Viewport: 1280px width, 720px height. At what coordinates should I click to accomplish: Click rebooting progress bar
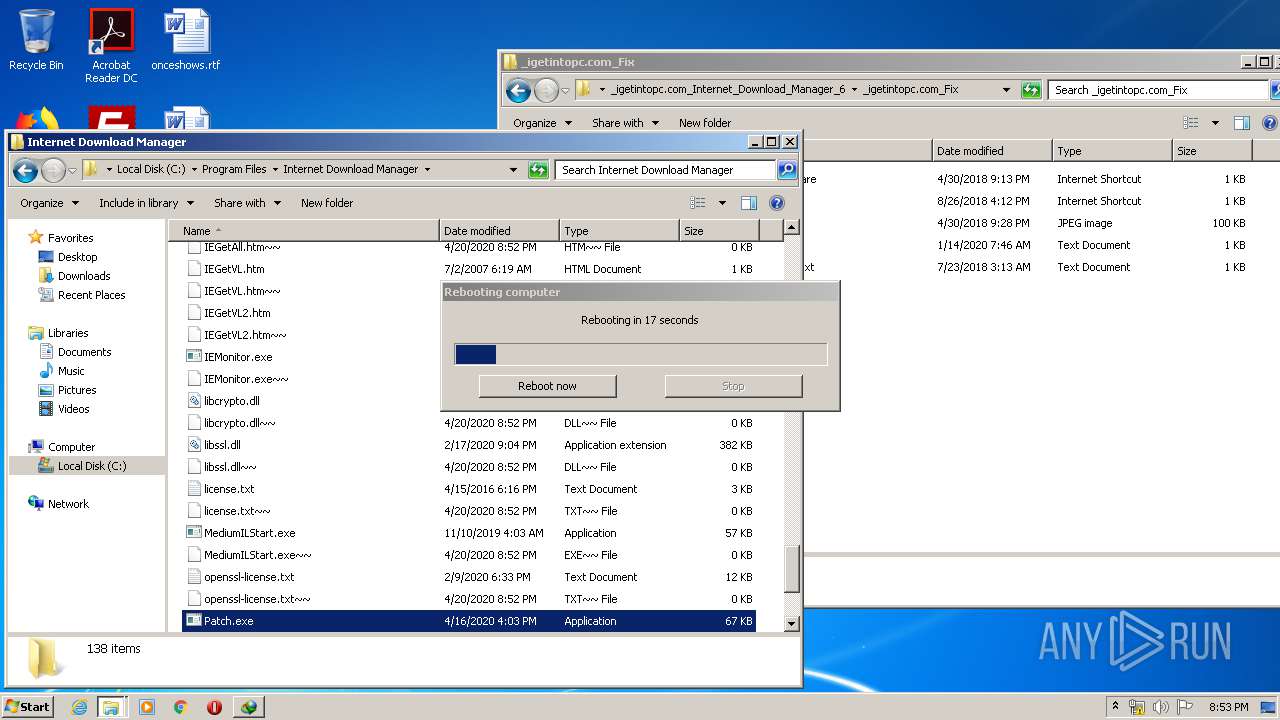pyautogui.click(x=641, y=354)
